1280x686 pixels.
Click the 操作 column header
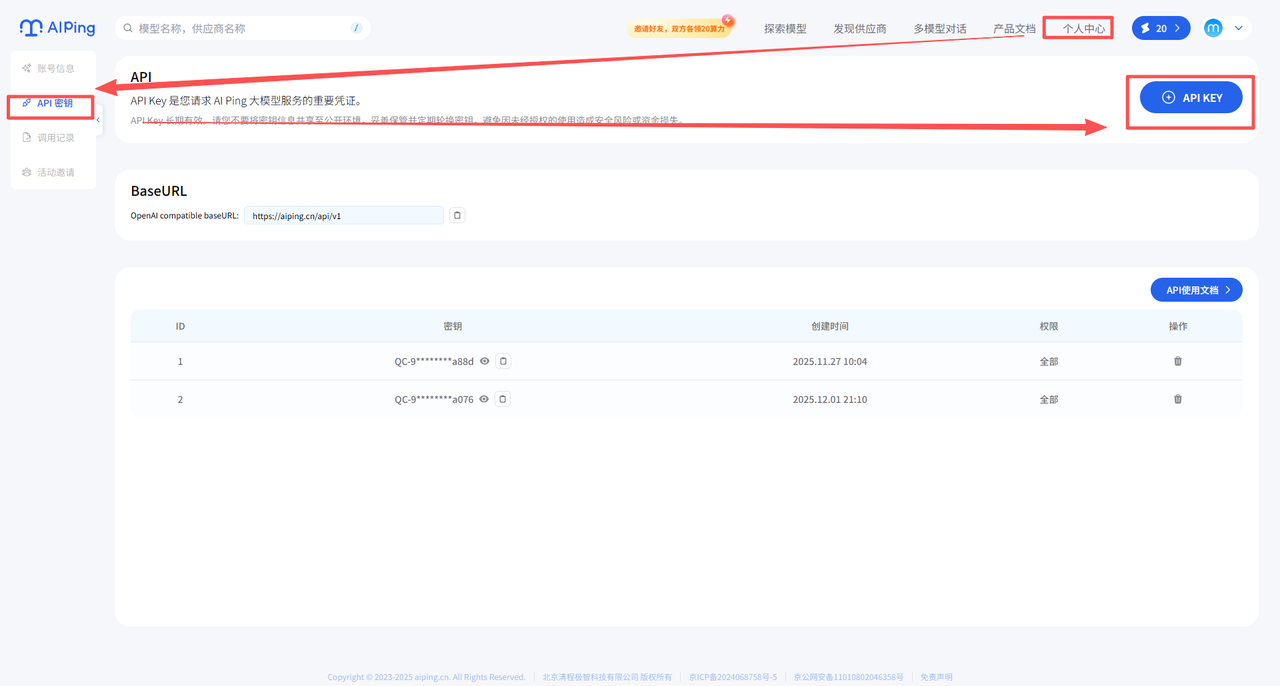[1178, 326]
